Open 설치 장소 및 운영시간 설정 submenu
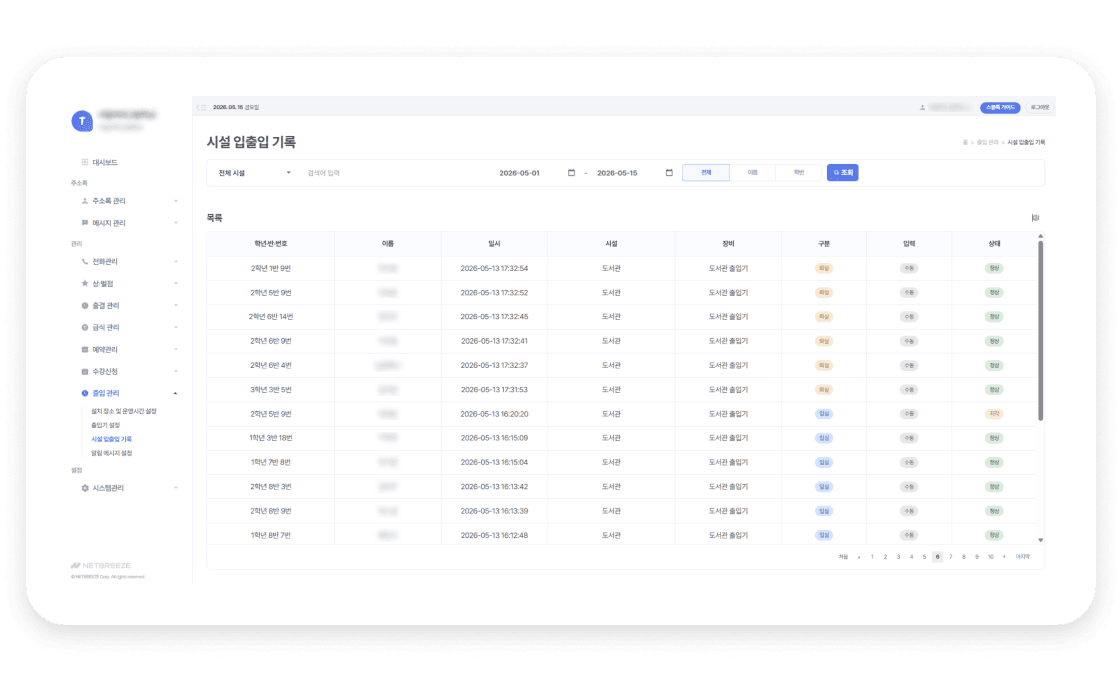1120x680 pixels. [x=124, y=411]
